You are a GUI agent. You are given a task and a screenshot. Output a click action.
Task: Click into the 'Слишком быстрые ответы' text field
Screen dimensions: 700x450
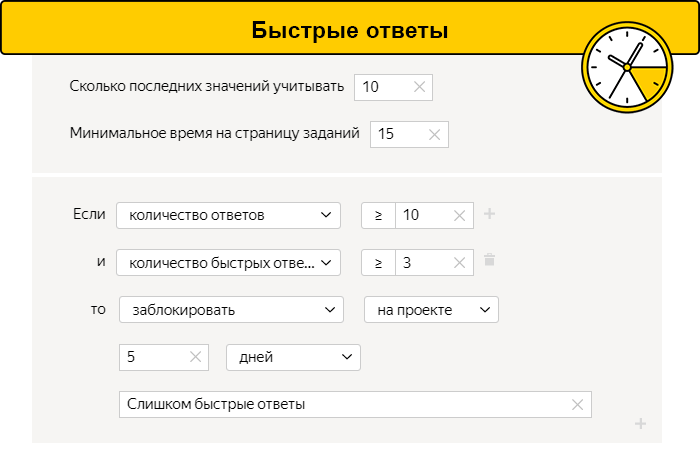[x=340, y=404]
